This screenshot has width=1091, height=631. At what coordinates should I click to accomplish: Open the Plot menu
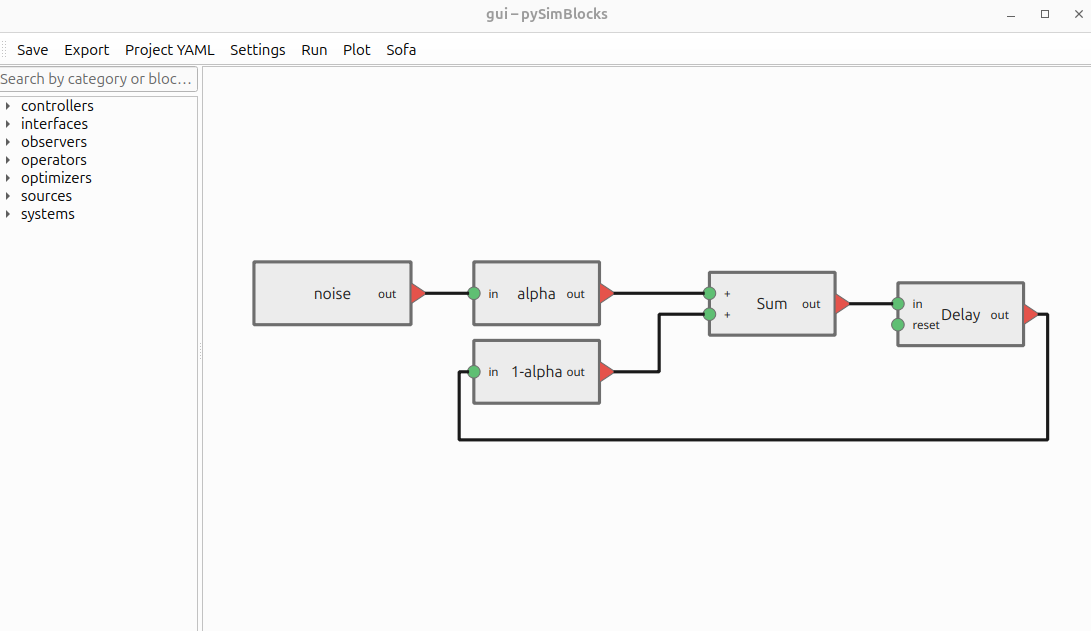(356, 49)
